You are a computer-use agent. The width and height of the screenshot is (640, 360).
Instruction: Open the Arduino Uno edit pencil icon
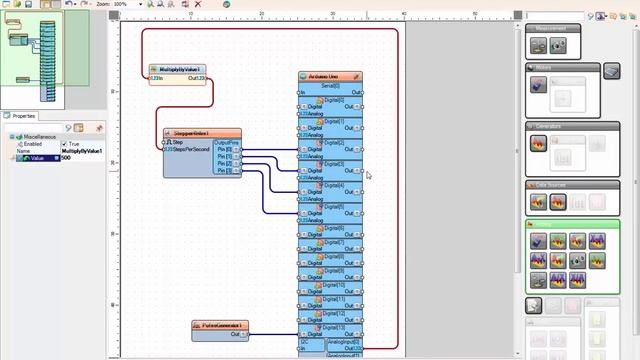click(356, 76)
